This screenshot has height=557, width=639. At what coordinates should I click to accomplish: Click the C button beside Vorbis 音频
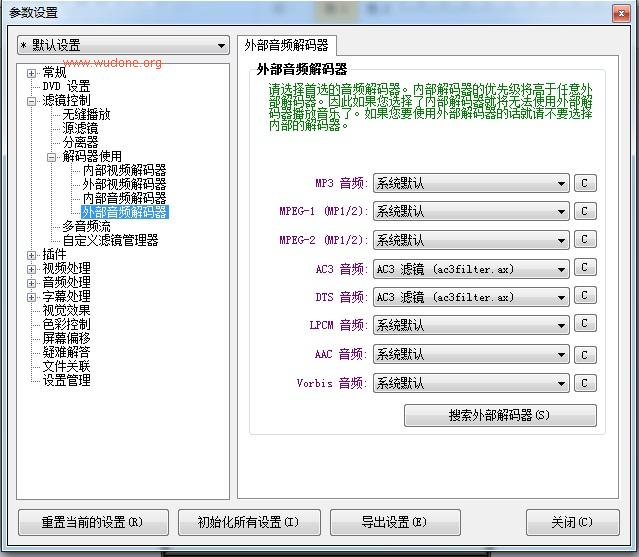click(x=585, y=383)
